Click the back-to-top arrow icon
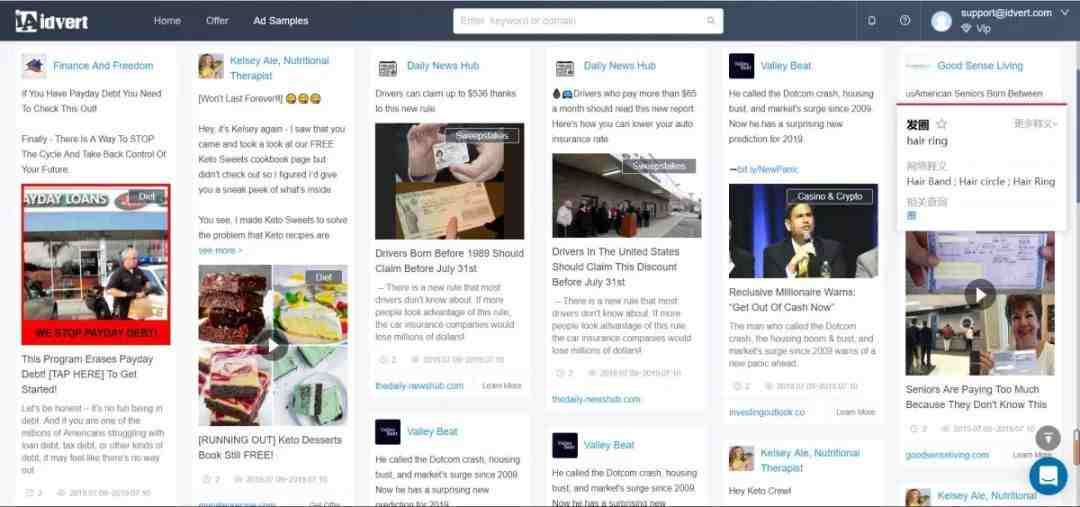The image size is (1080, 507). 1048,437
